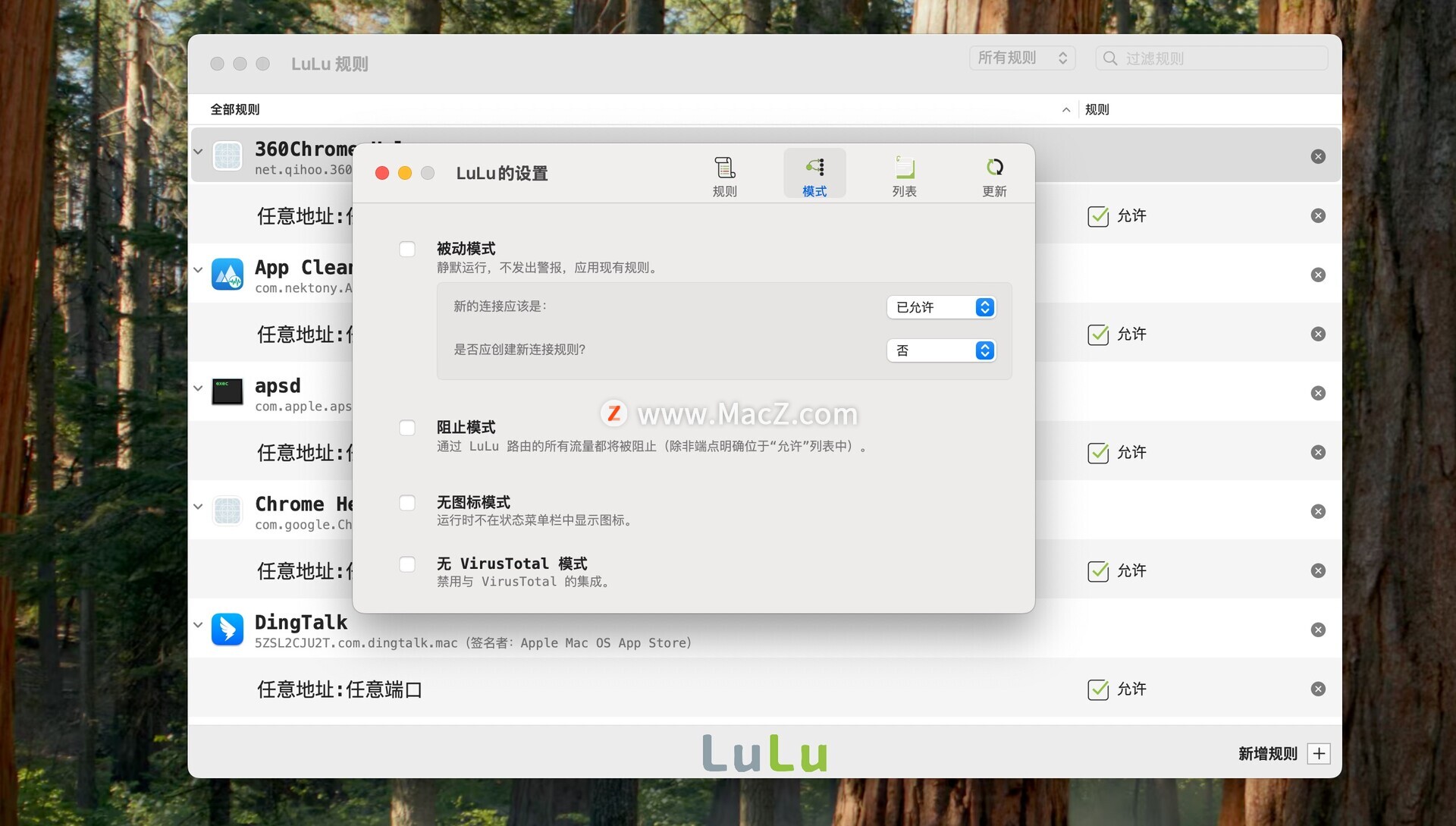
Task: Open the 已允许 new connection dropdown
Action: [x=941, y=307]
